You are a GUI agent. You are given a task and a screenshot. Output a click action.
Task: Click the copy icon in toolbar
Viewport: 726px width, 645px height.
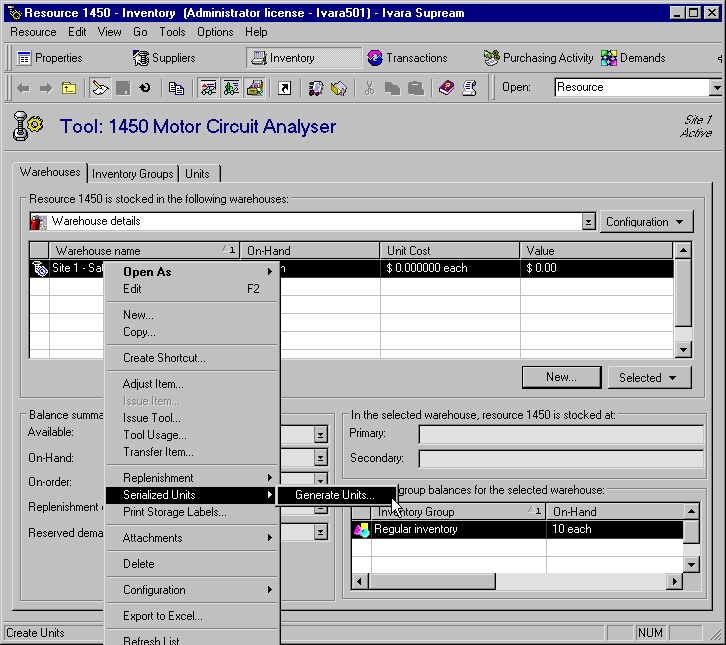tap(176, 88)
